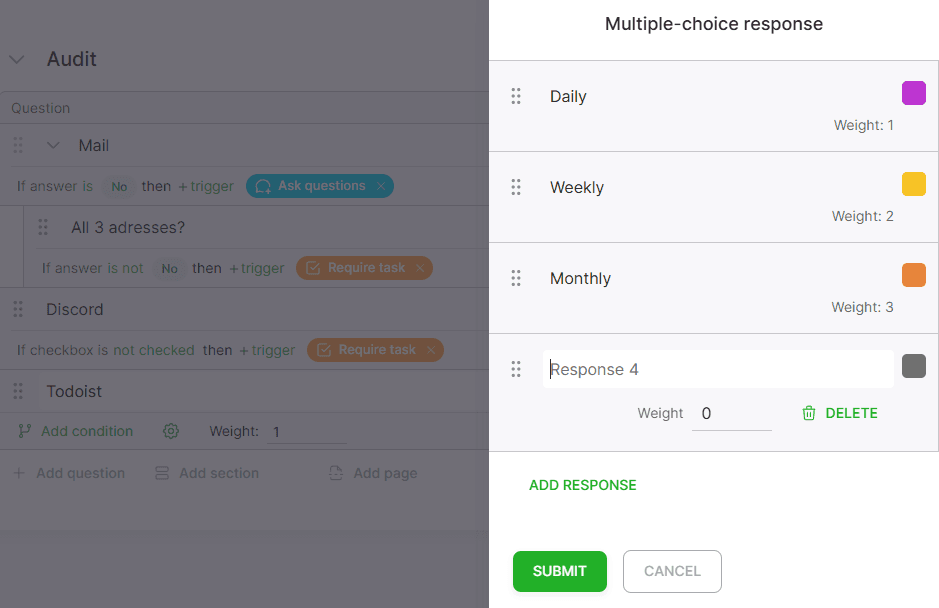Click the Add section icon
The width and height of the screenshot is (939, 608).
click(162, 473)
